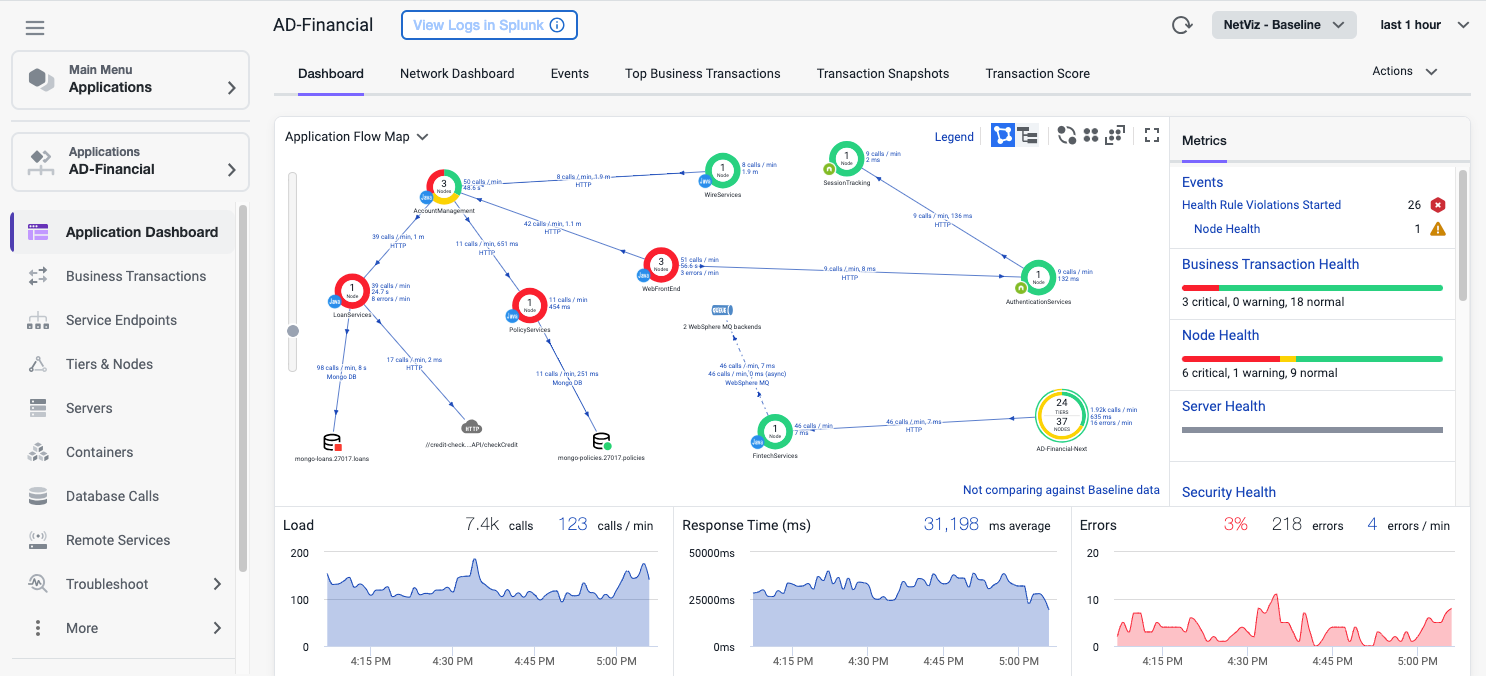Click the mongo-policies database icon
This screenshot has height=676, width=1486.
click(x=601, y=441)
